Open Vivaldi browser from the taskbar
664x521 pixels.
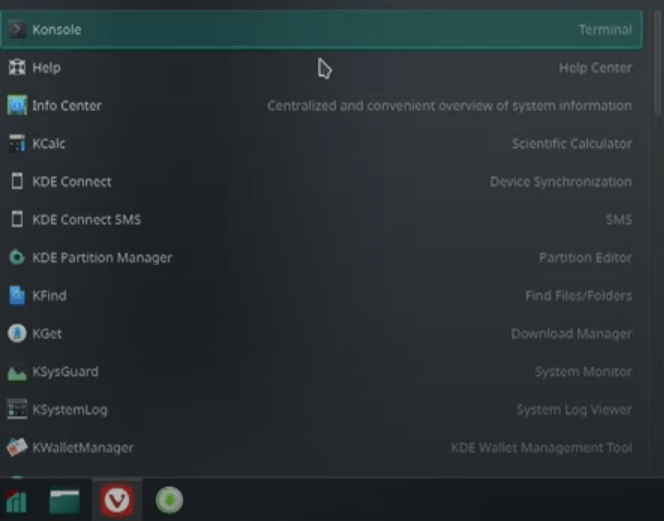(117, 500)
